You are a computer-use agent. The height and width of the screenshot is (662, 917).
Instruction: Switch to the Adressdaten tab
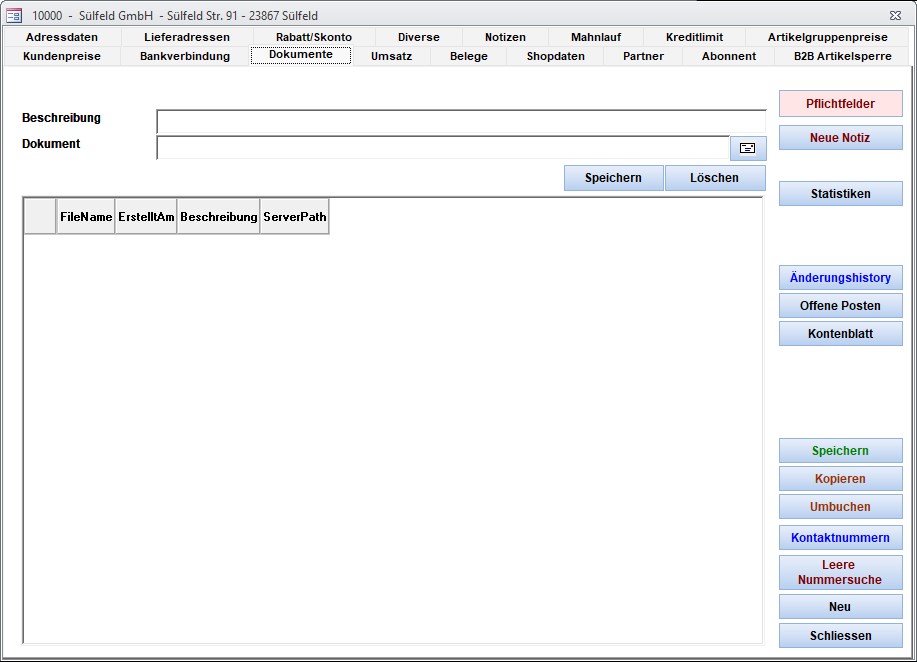click(x=62, y=37)
